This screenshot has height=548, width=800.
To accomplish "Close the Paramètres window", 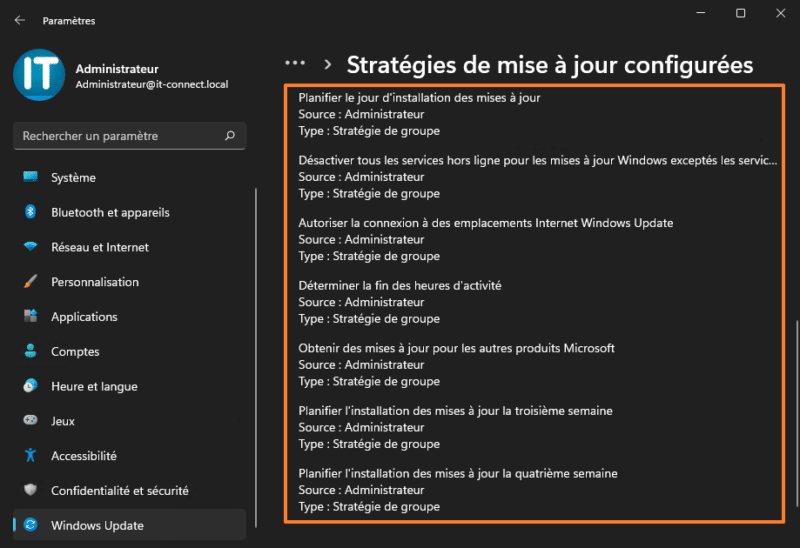I will tap(781, 13).
